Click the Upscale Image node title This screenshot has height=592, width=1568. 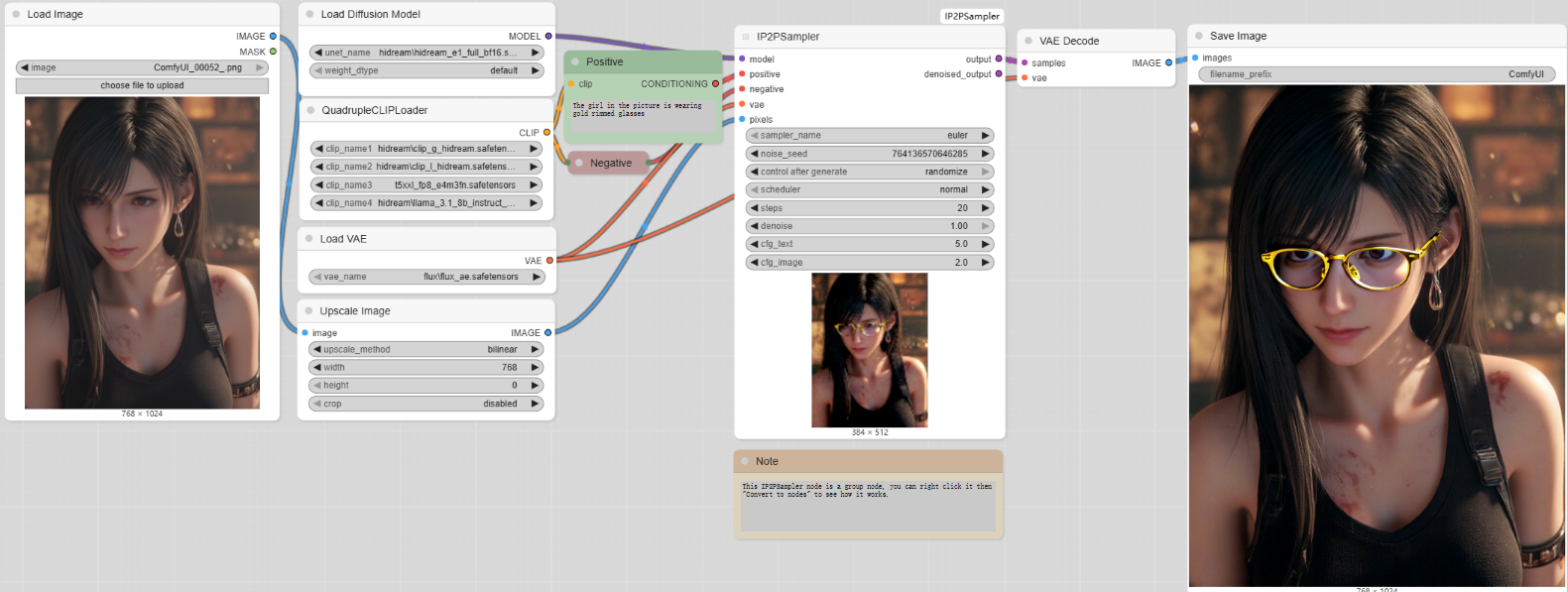coord(355,311)
